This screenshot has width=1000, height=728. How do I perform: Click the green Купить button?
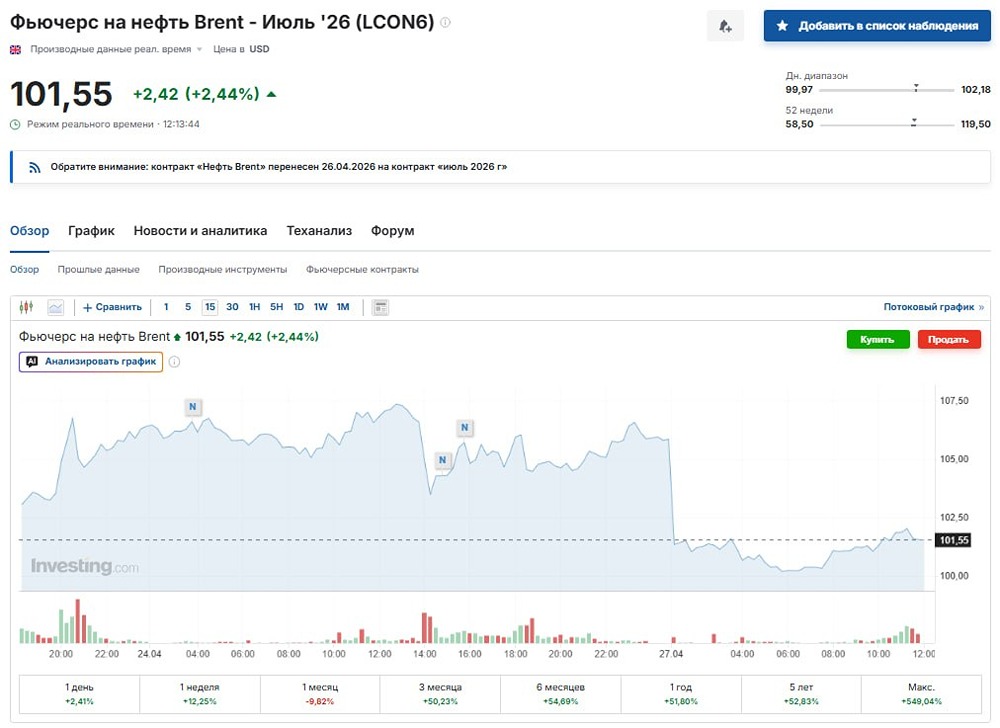coord(877,340)
